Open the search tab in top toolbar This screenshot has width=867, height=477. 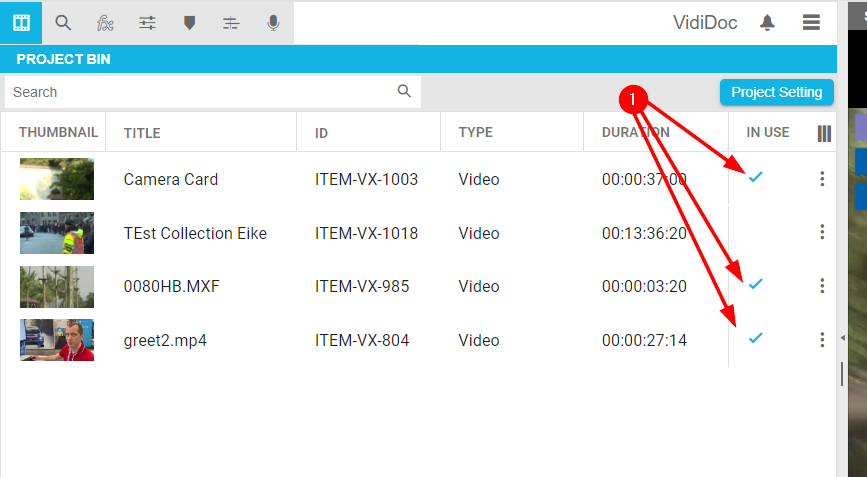(63, 22)
